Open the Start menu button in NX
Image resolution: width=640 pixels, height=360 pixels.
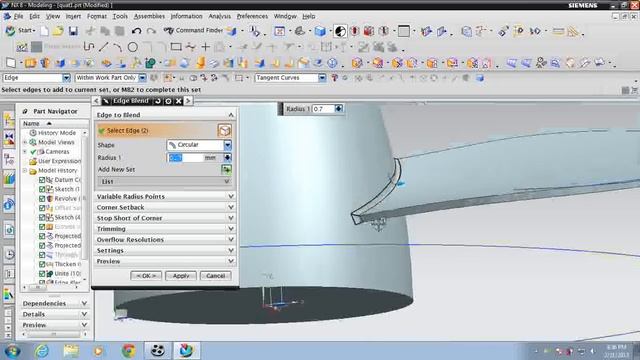tap(20, 31)
